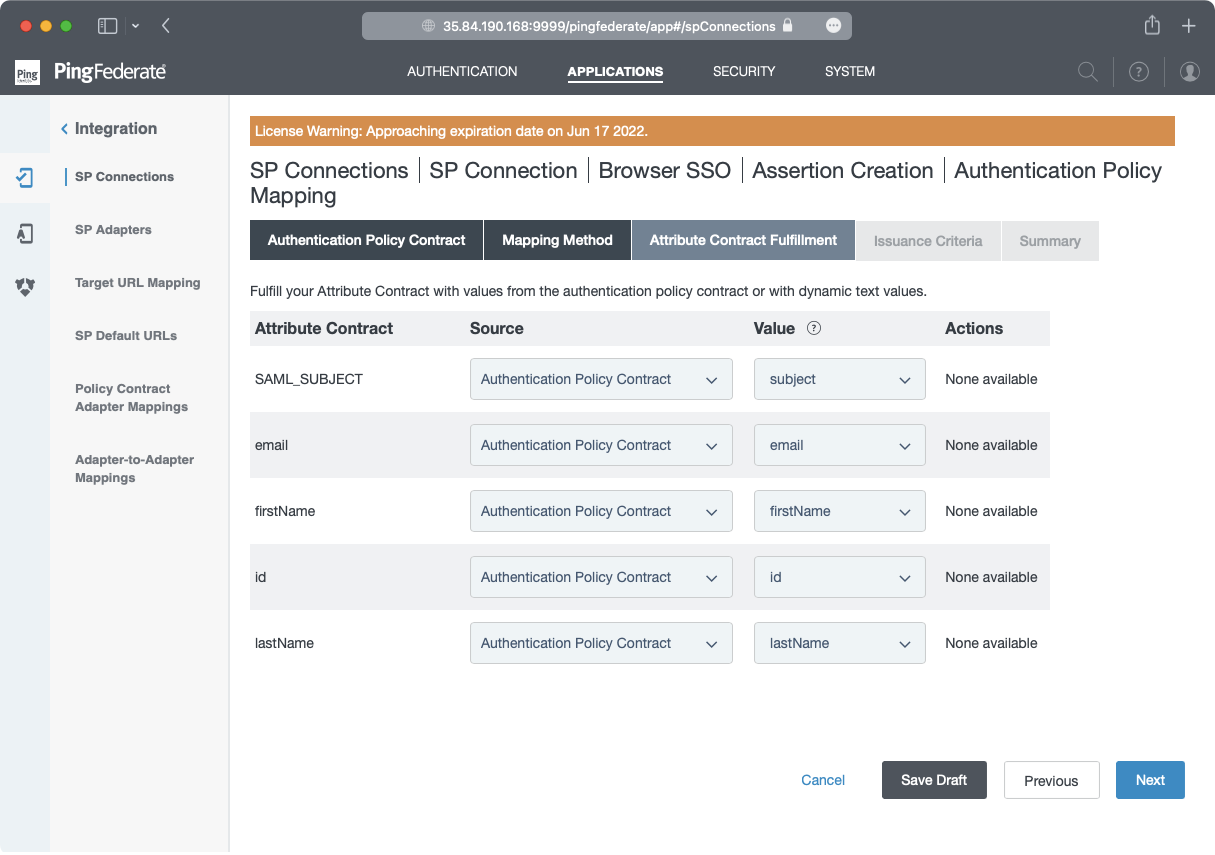Click the Cancel link

(x=823, y=781)
